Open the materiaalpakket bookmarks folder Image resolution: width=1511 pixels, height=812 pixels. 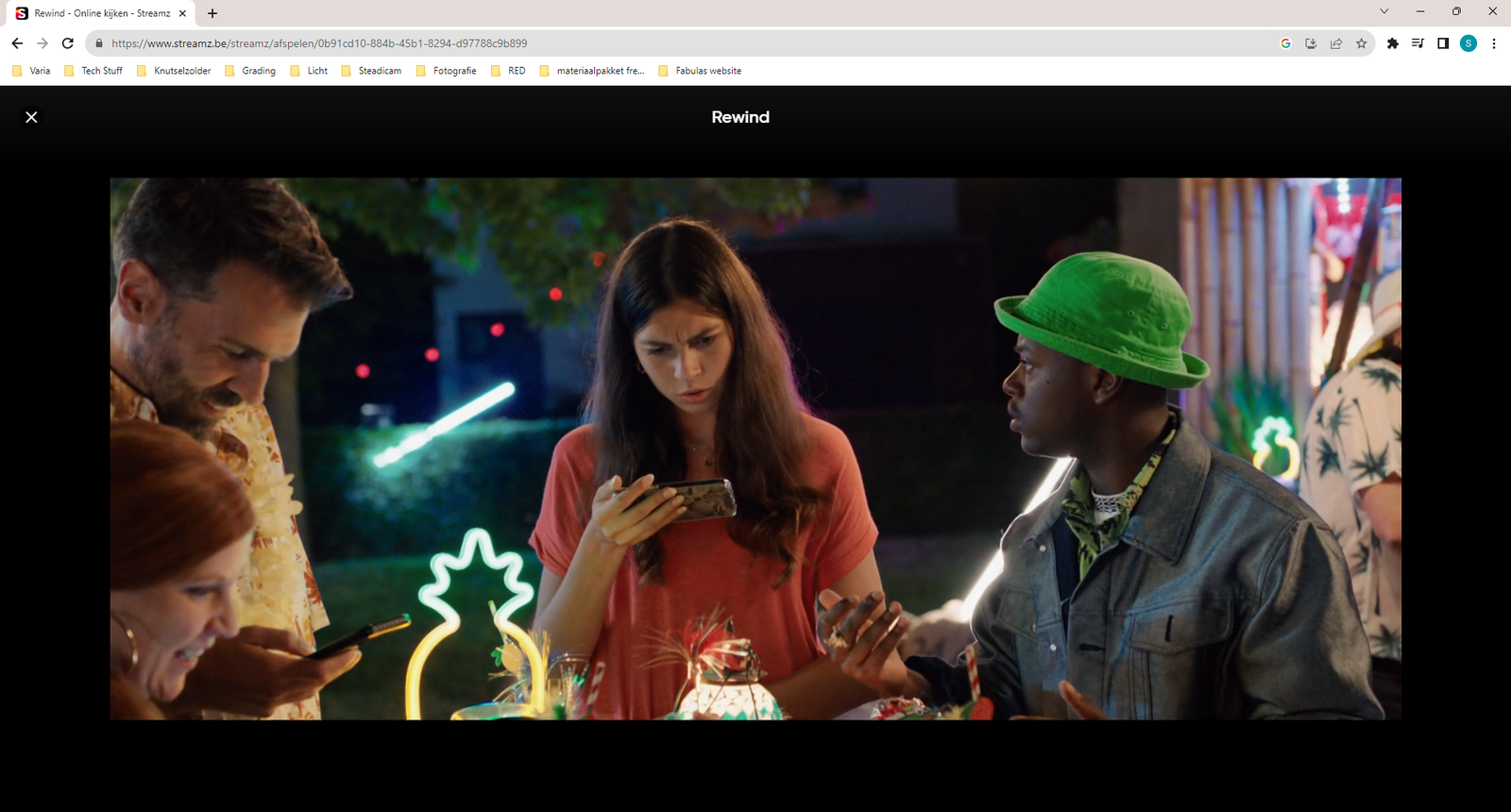click(x=592, y=71)
